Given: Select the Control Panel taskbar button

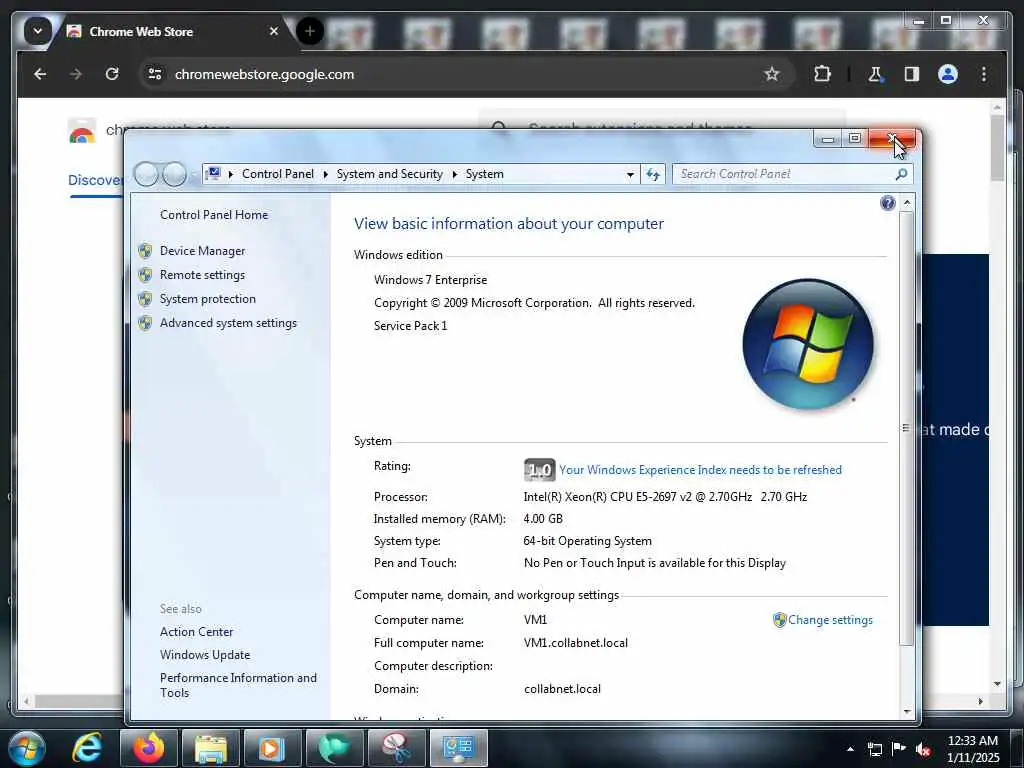Looking at the screenshot, I should (x=458, y=748).
